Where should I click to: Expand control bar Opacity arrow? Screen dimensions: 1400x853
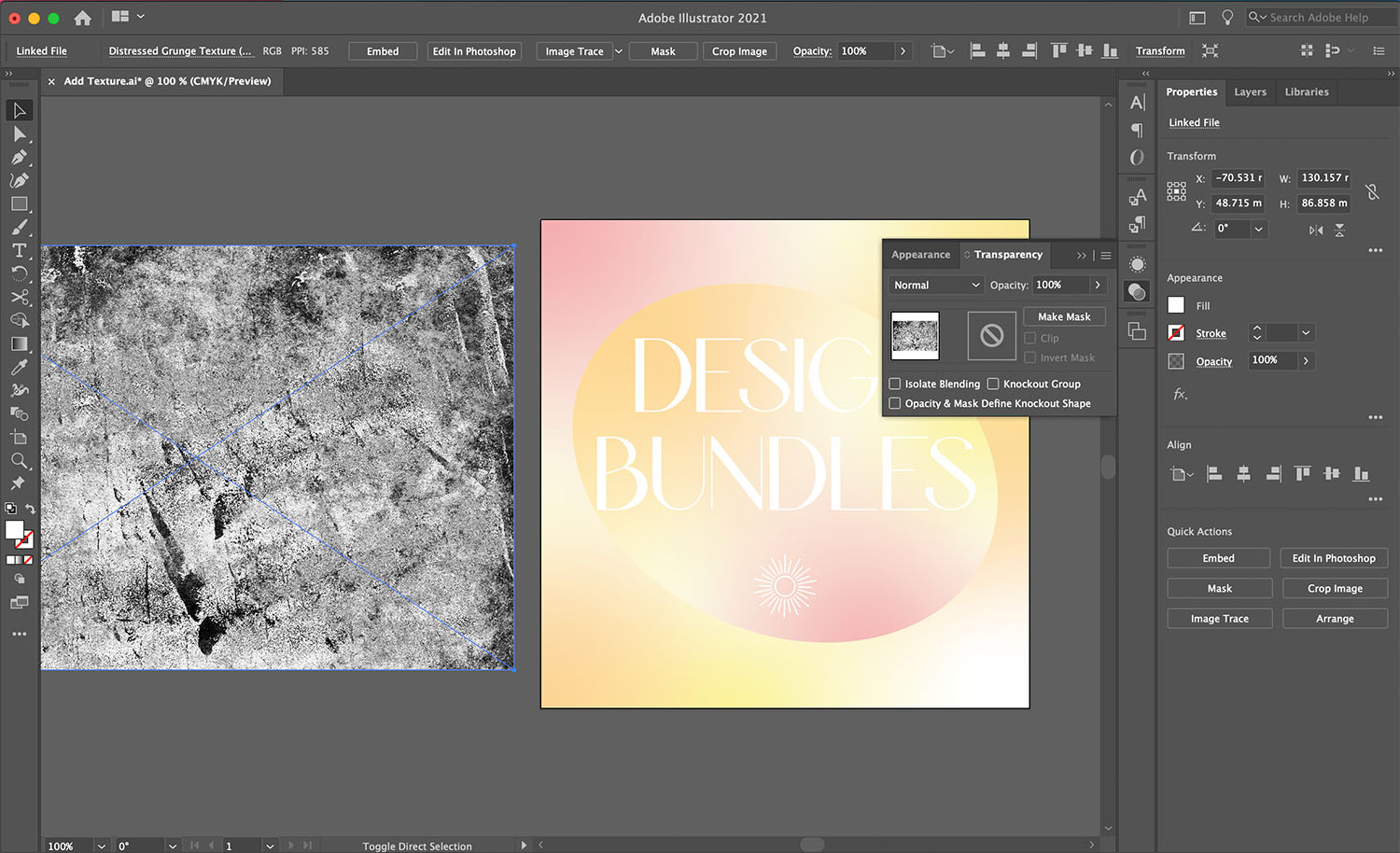[x=903, y=51]
